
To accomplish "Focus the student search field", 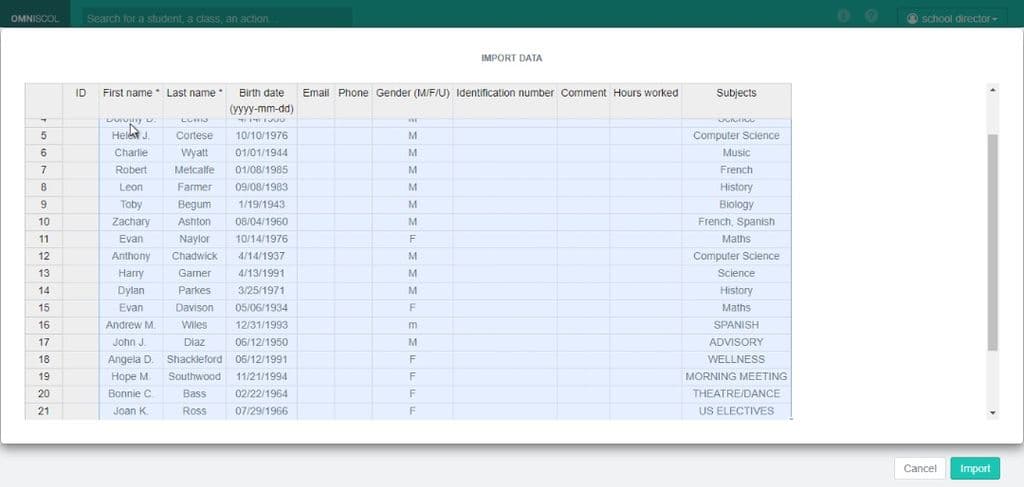I will point(216,18).
